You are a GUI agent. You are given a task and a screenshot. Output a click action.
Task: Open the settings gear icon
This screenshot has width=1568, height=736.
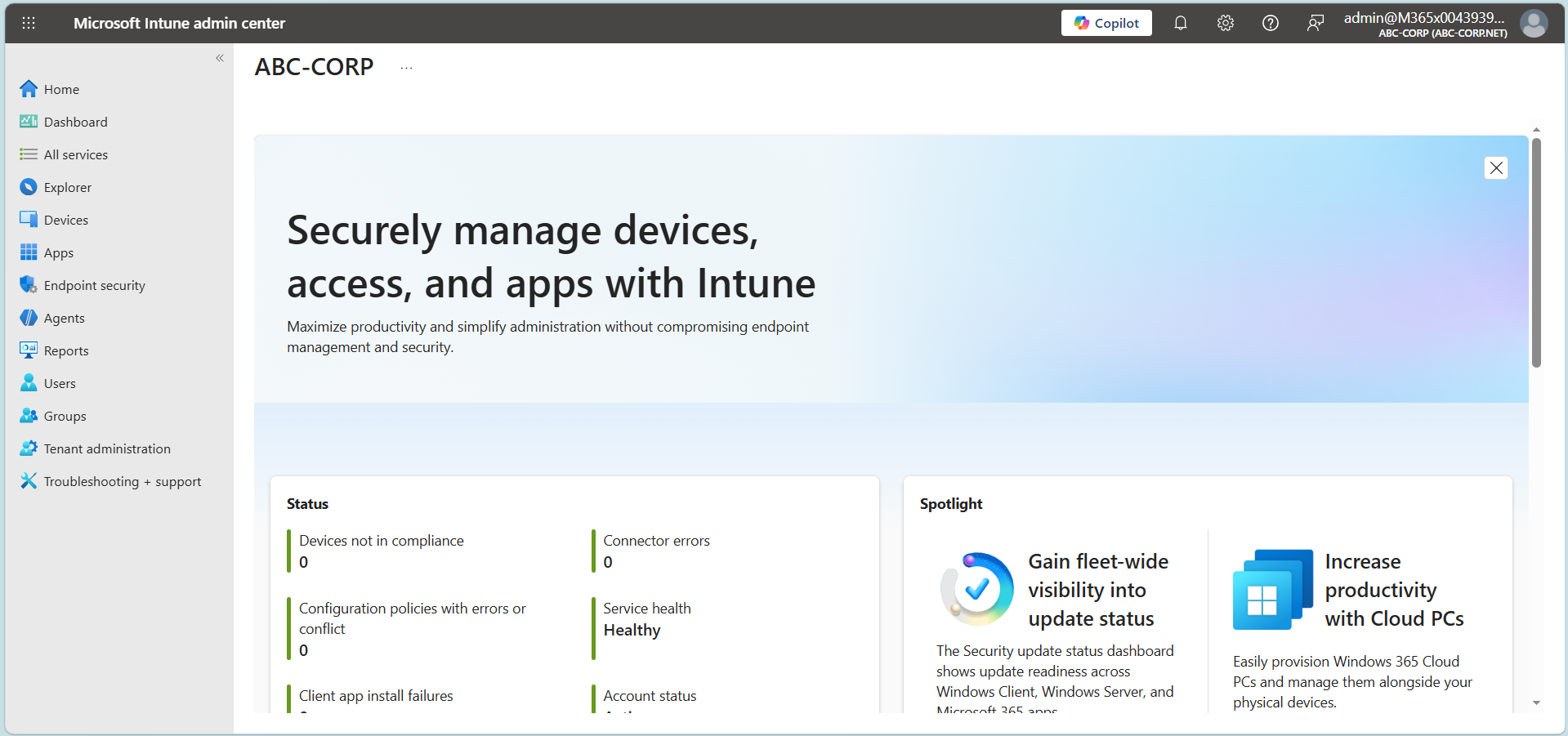(1226, 23)
